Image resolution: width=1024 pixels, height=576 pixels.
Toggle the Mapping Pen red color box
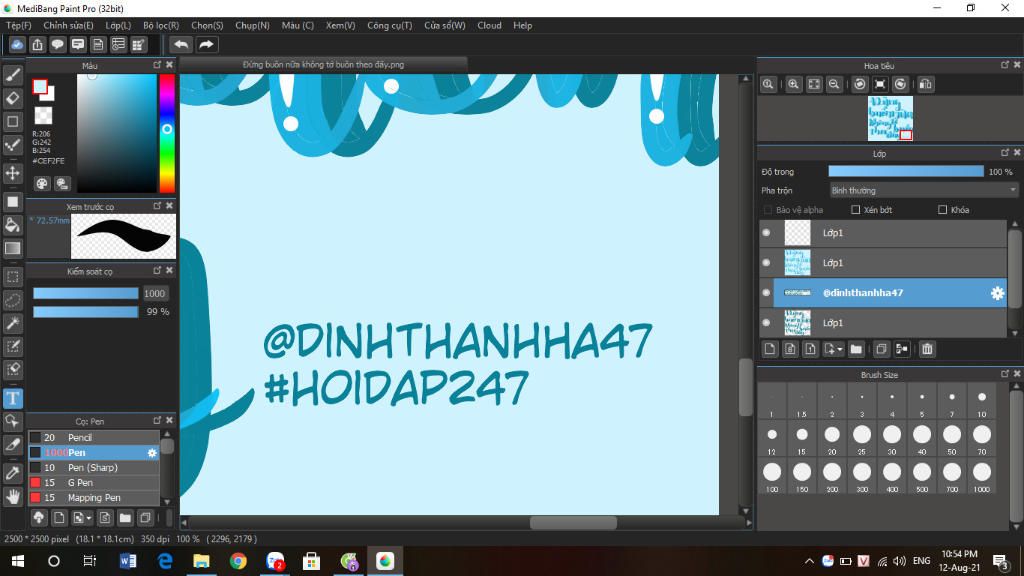(x=35, y=498)
